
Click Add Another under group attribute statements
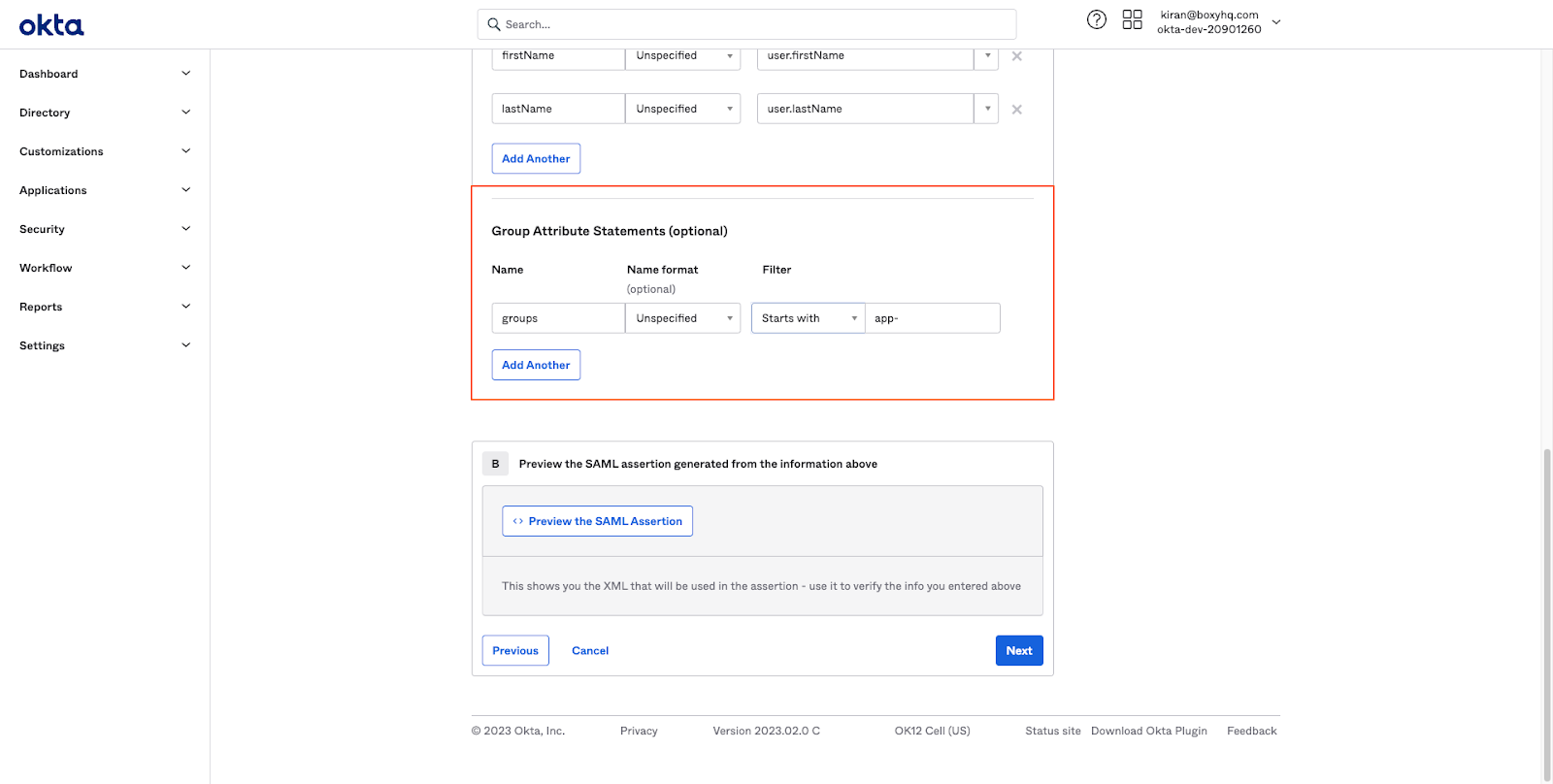coord(536,365)
